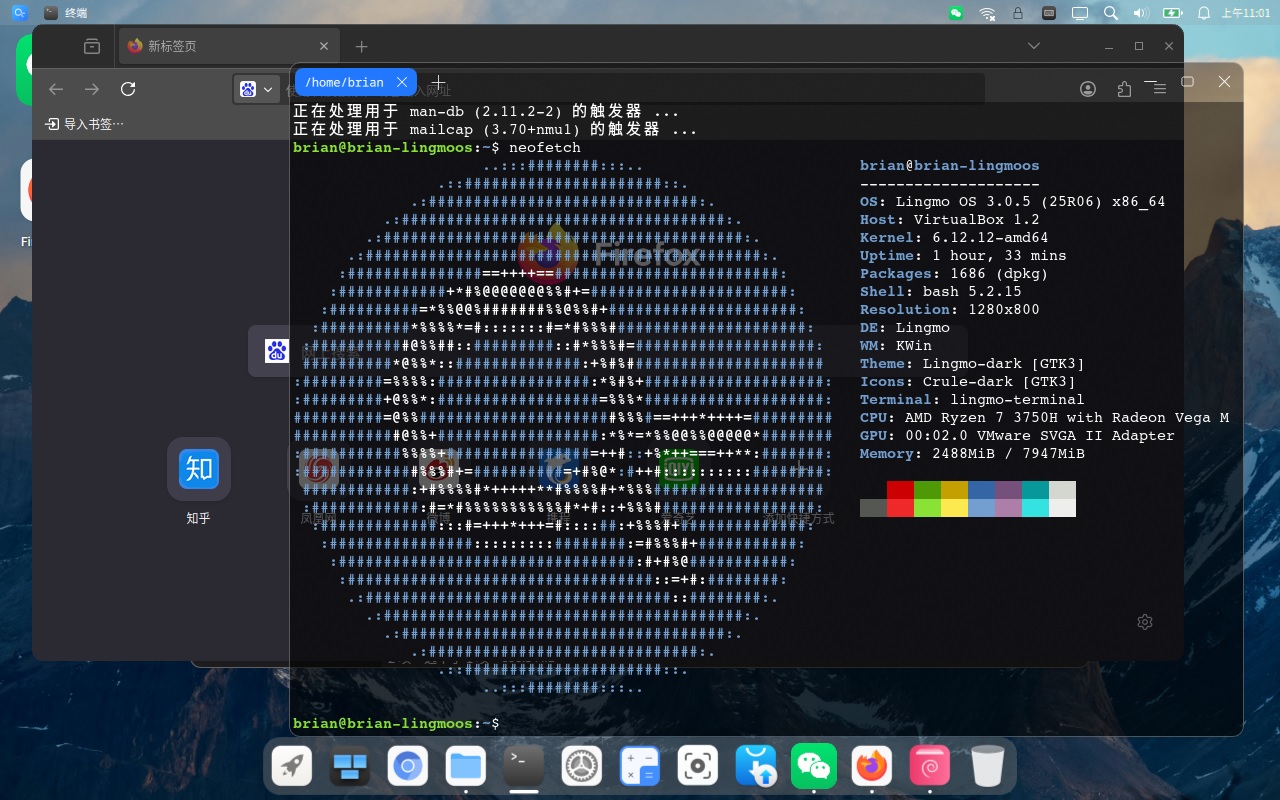Viewport: 1280px width, 800px height.
Task: Open the launcher rocket icon in dock
Action: coord(292,767)
